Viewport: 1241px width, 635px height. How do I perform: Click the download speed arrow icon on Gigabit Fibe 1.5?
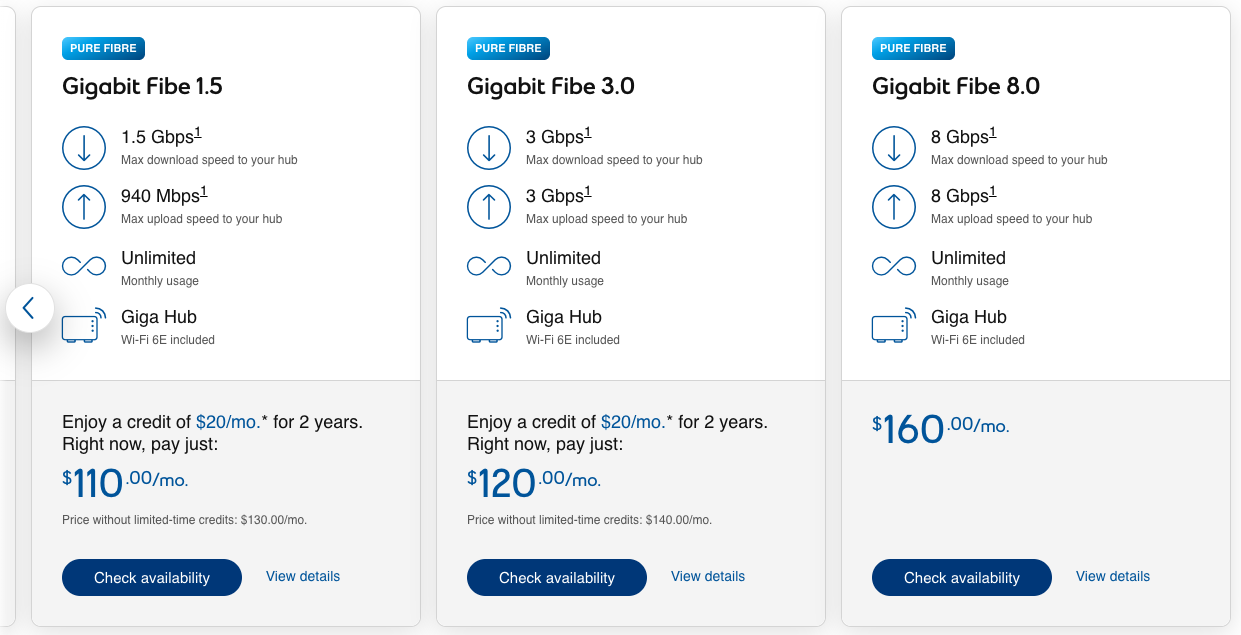(x=84, y=147)
